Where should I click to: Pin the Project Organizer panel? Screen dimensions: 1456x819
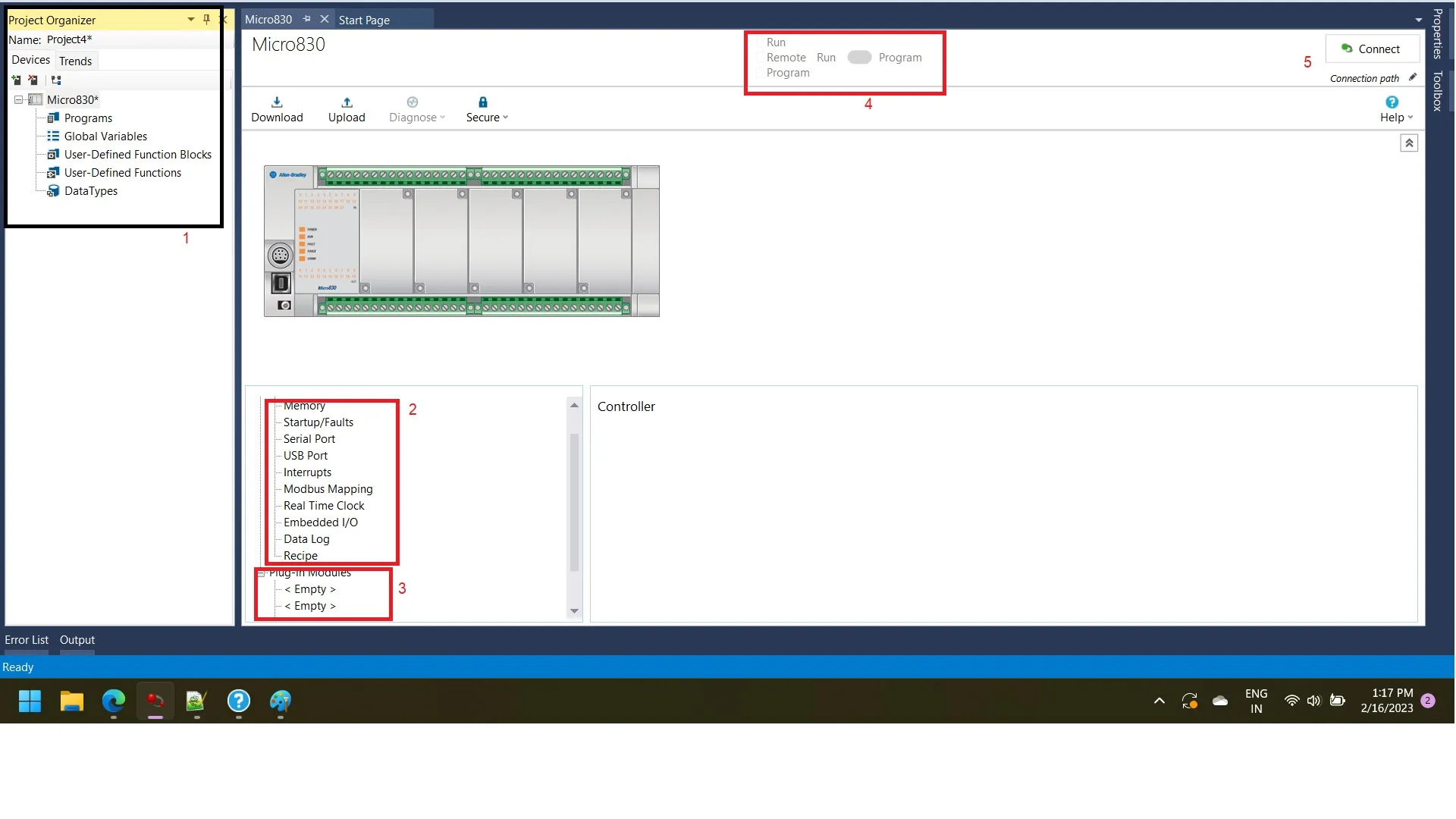(206, 19)
